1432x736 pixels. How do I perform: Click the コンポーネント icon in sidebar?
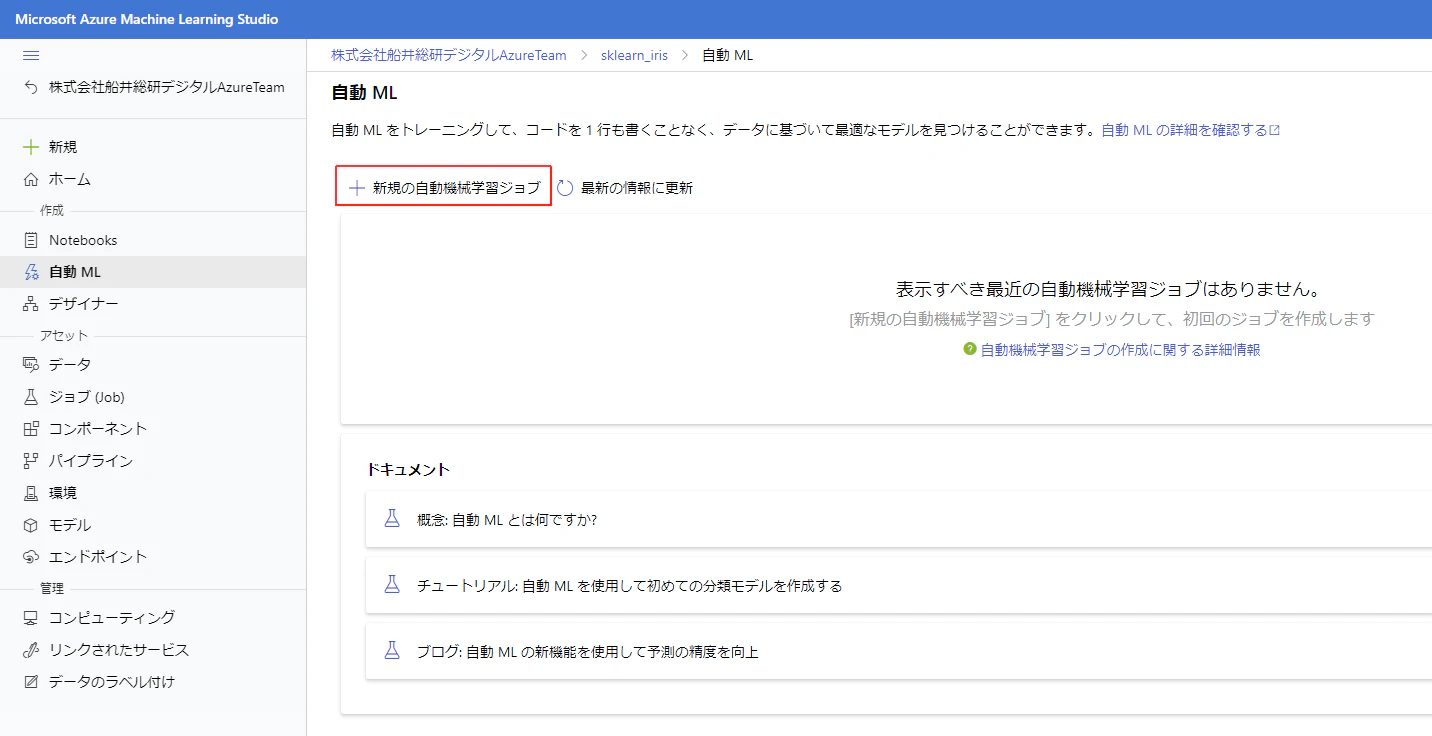click(x=31, y=429)
